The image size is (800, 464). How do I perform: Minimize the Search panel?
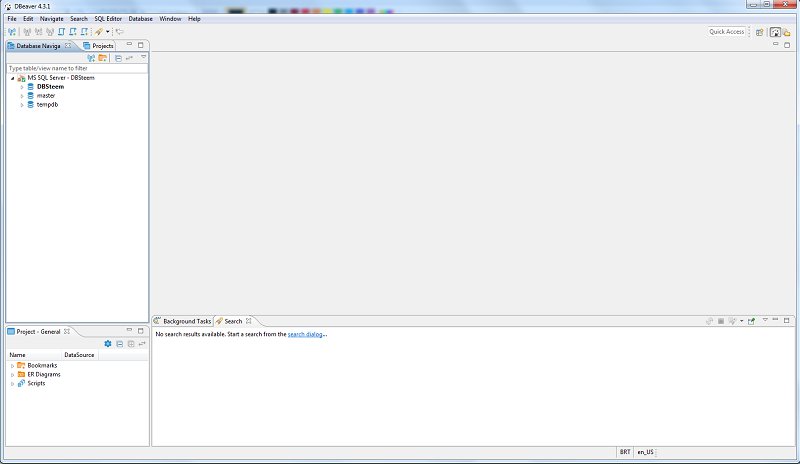pos(775,320)
